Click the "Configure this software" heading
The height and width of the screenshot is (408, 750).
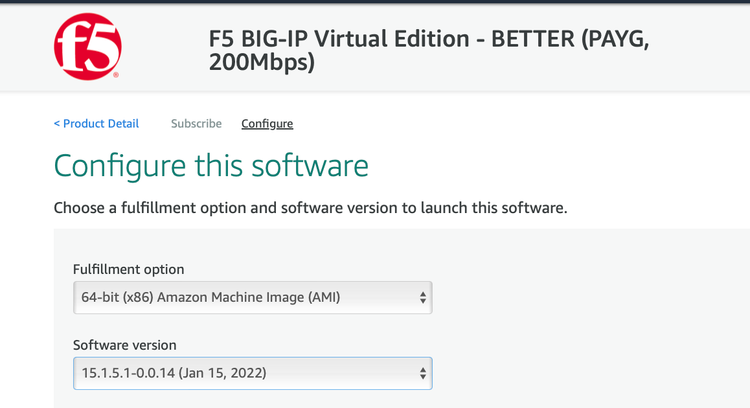coord(211,166)
